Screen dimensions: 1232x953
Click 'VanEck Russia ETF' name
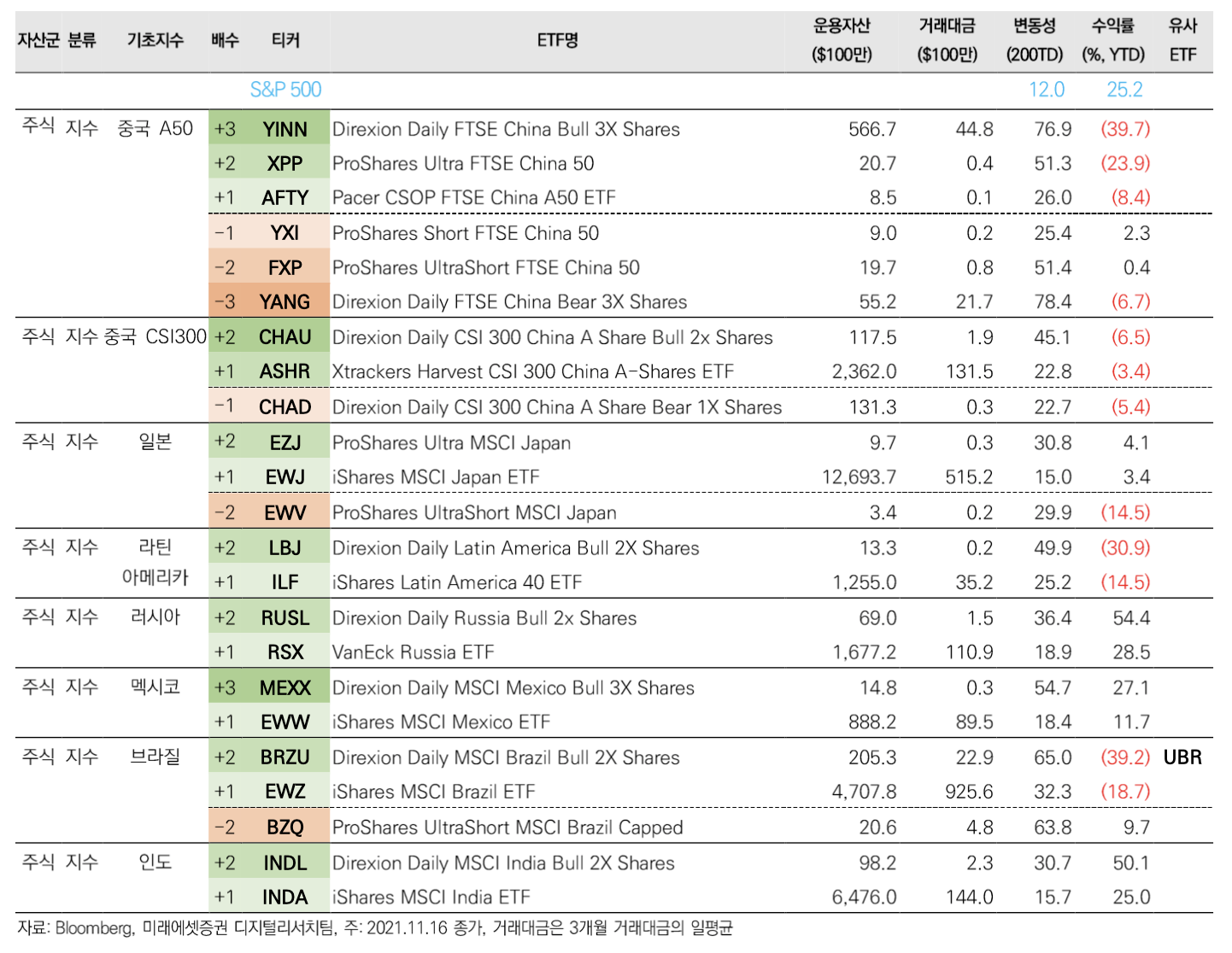click(x=414, y=652)
